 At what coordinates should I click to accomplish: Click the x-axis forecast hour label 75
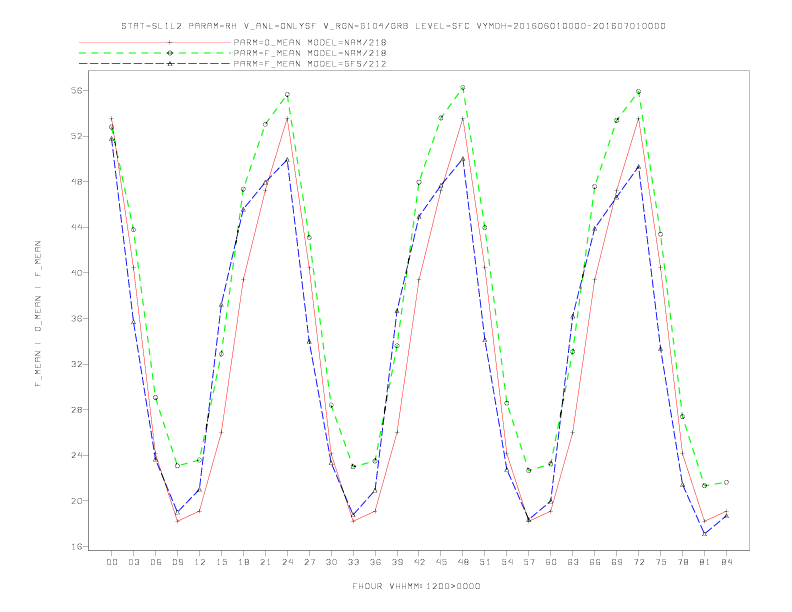661,562
